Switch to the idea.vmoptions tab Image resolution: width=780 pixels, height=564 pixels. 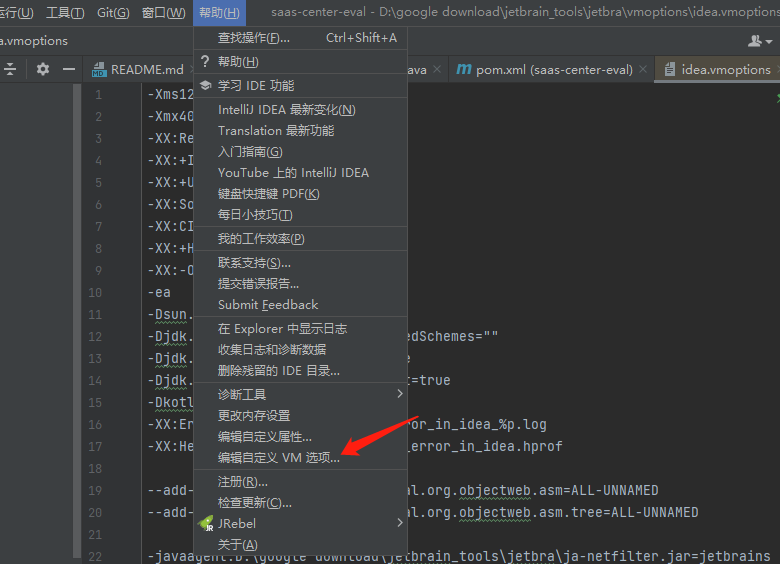(719, 70)
